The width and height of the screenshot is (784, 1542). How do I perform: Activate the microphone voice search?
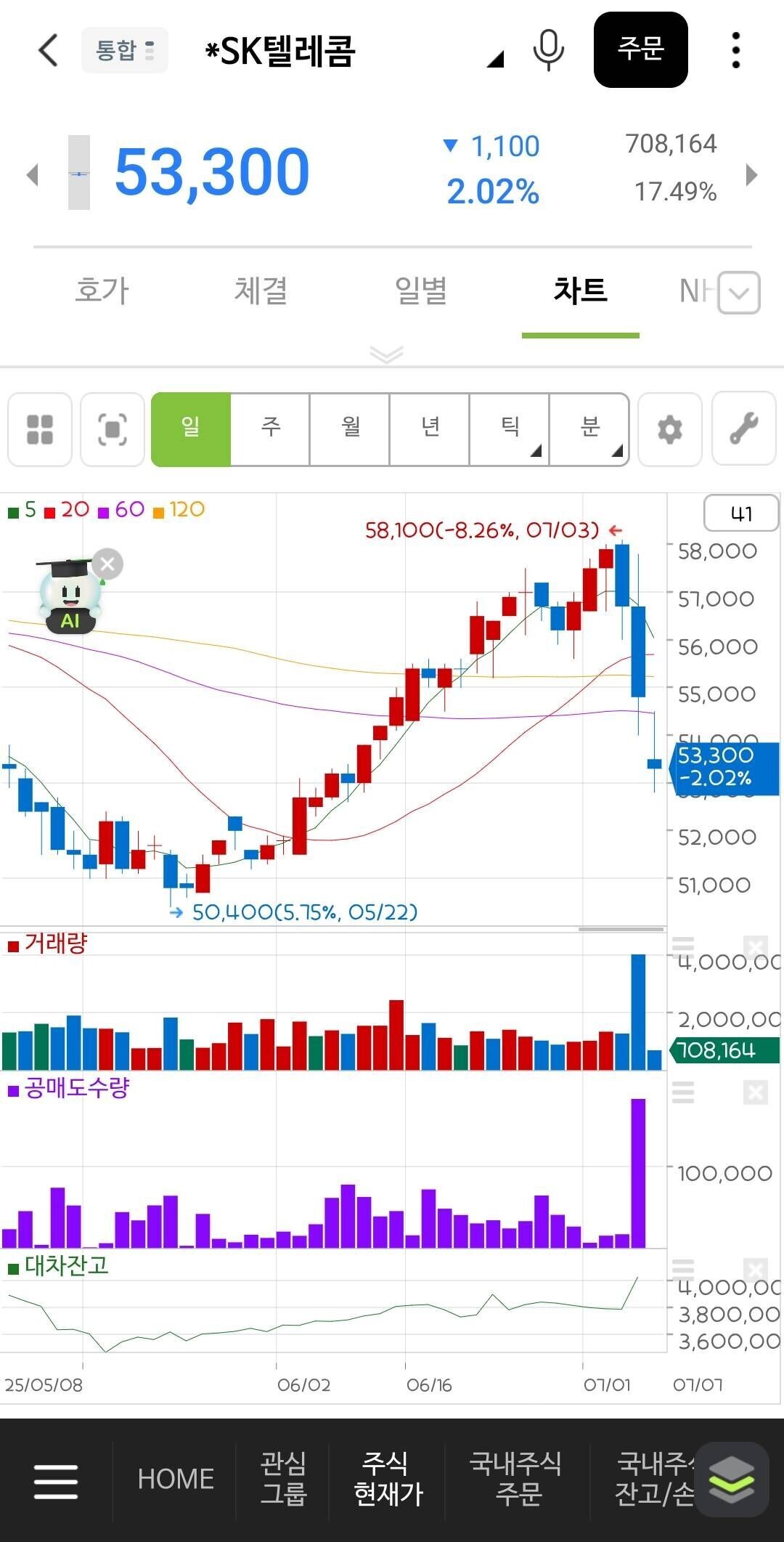[548, 50]
